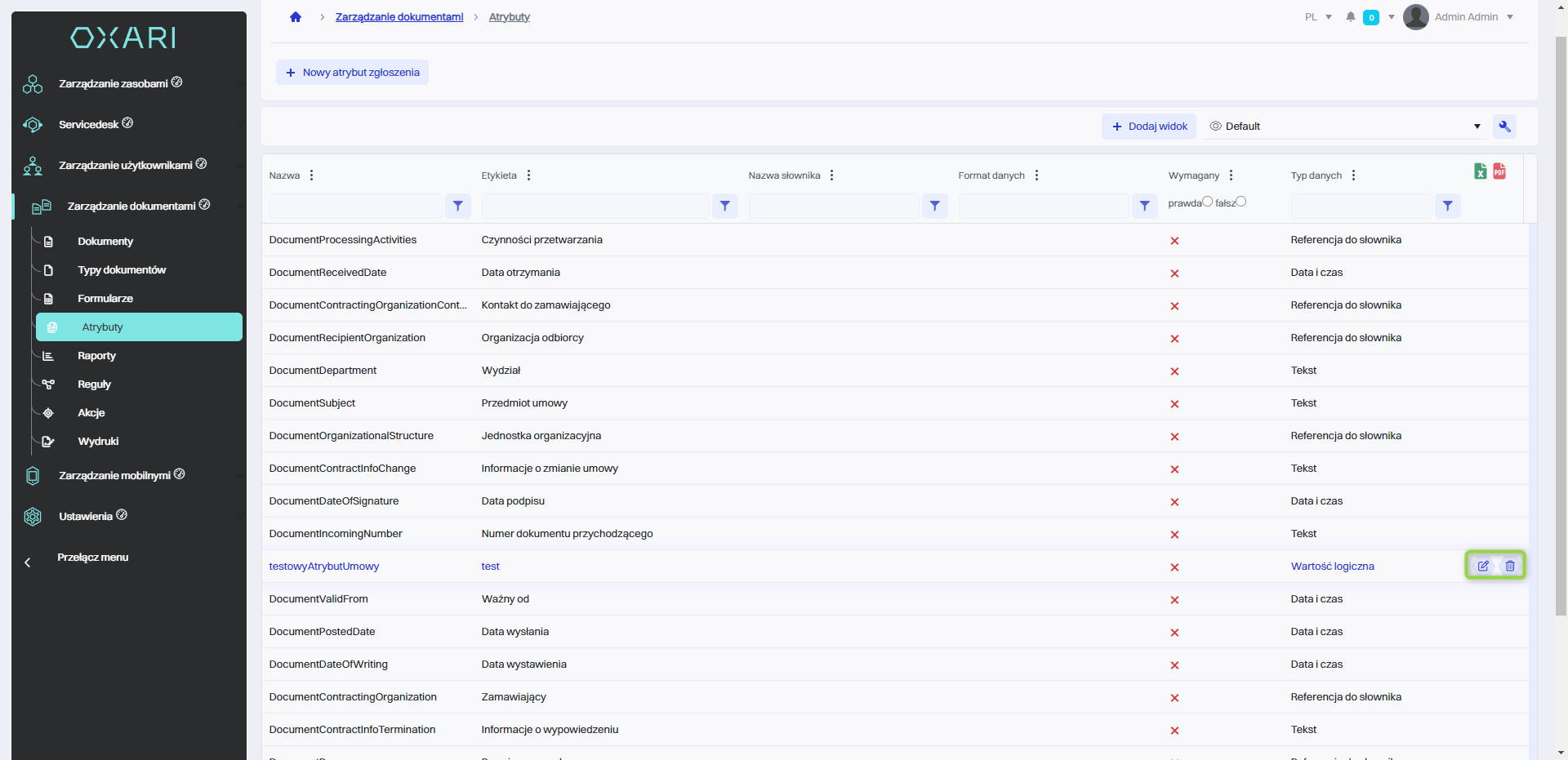This screenshot has height=760, width=1568.
Task: Export table to Excel file
Action: tap(1480, 171)
